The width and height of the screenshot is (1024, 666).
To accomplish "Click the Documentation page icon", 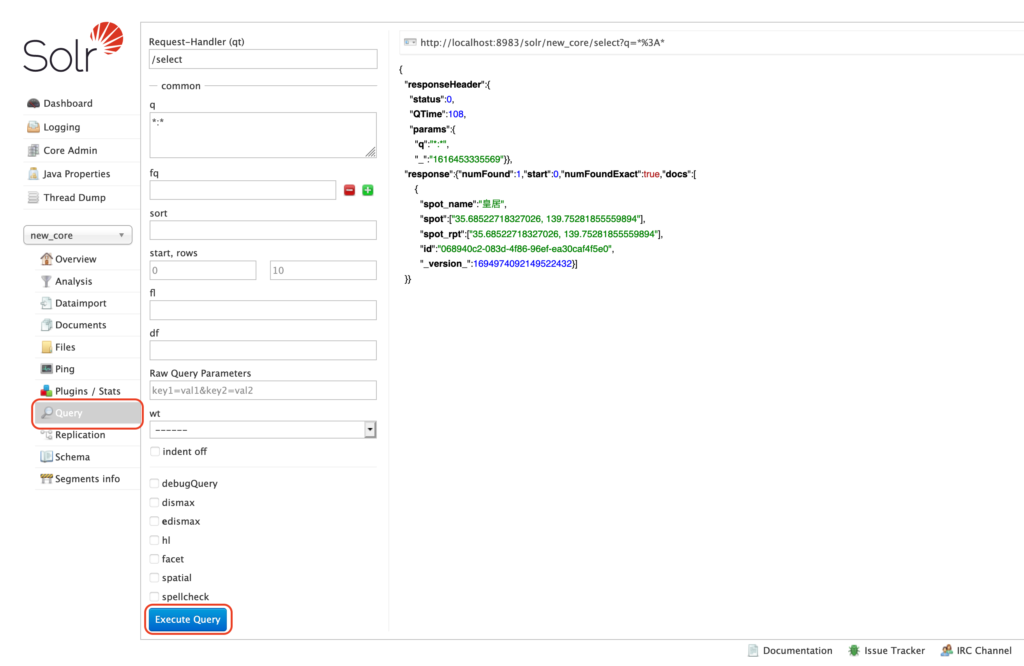I will [x=753, y=650].
